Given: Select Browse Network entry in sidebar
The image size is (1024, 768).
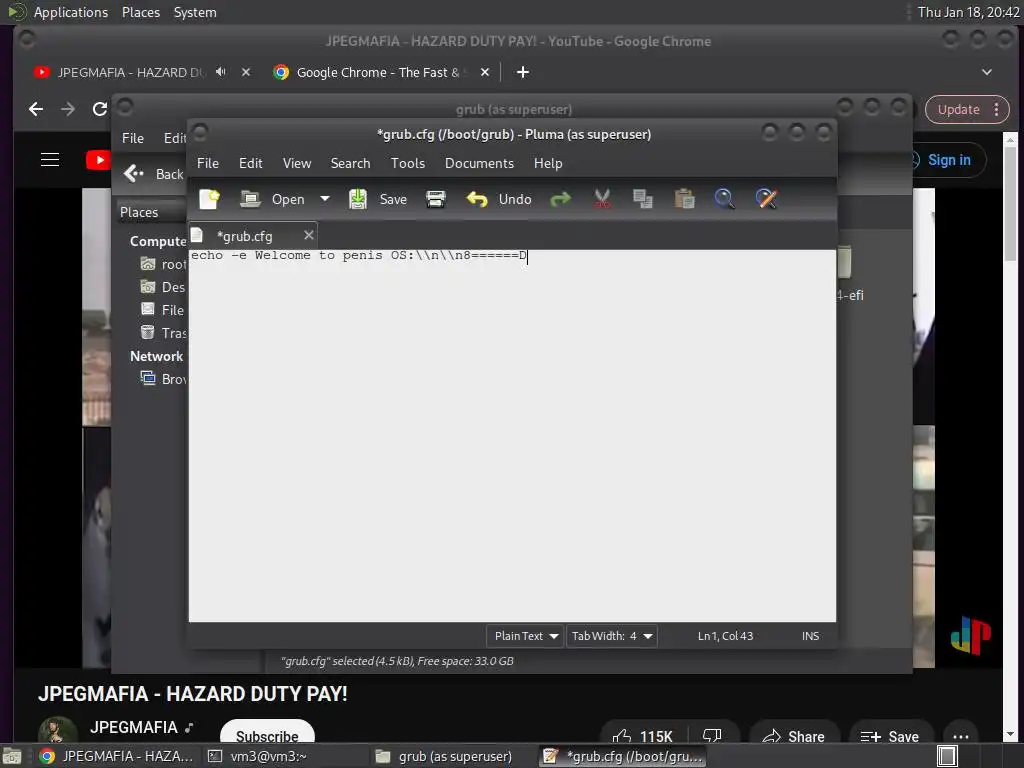Looking at the screenshot, I should pyautogui.click(x=164, y=379).
